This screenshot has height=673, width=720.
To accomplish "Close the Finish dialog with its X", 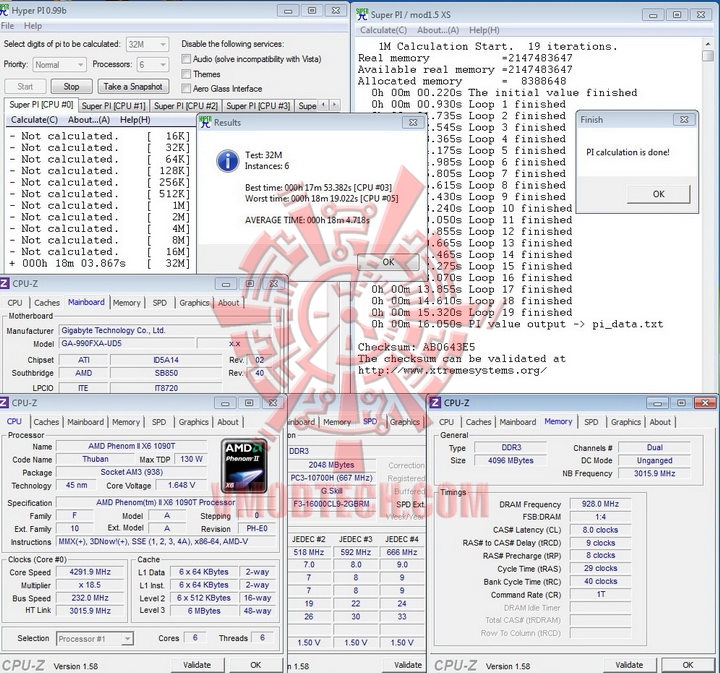I will click(684, 119).
